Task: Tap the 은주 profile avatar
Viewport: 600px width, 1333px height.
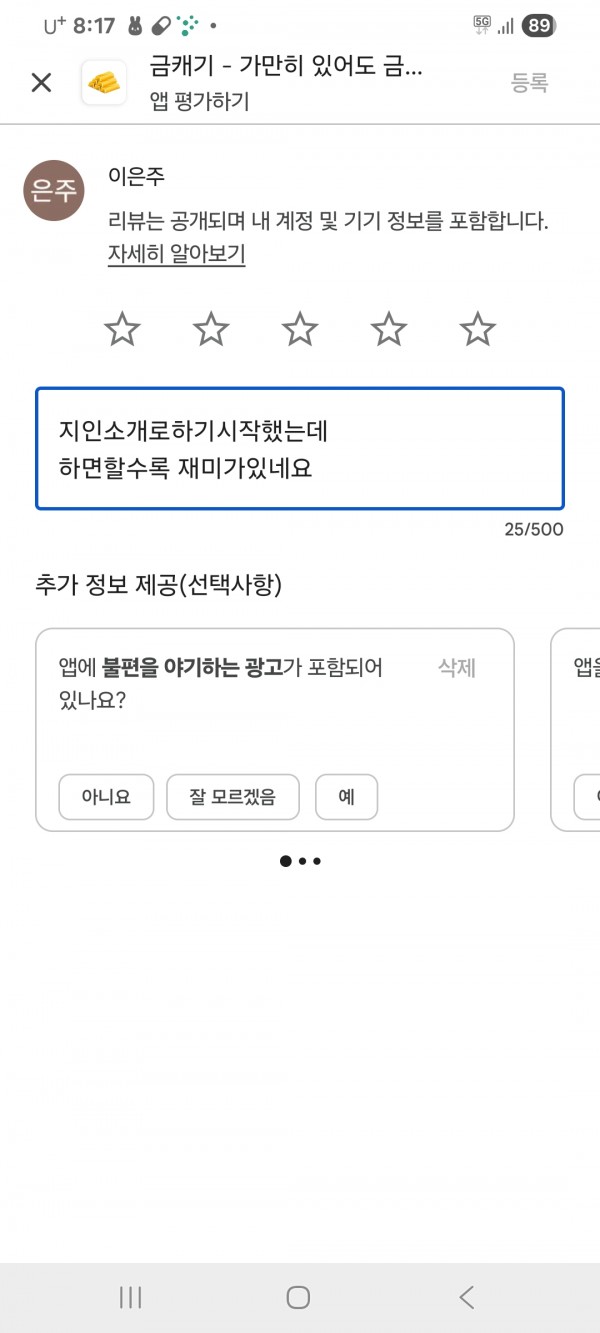Action: [x=54, y=191]
